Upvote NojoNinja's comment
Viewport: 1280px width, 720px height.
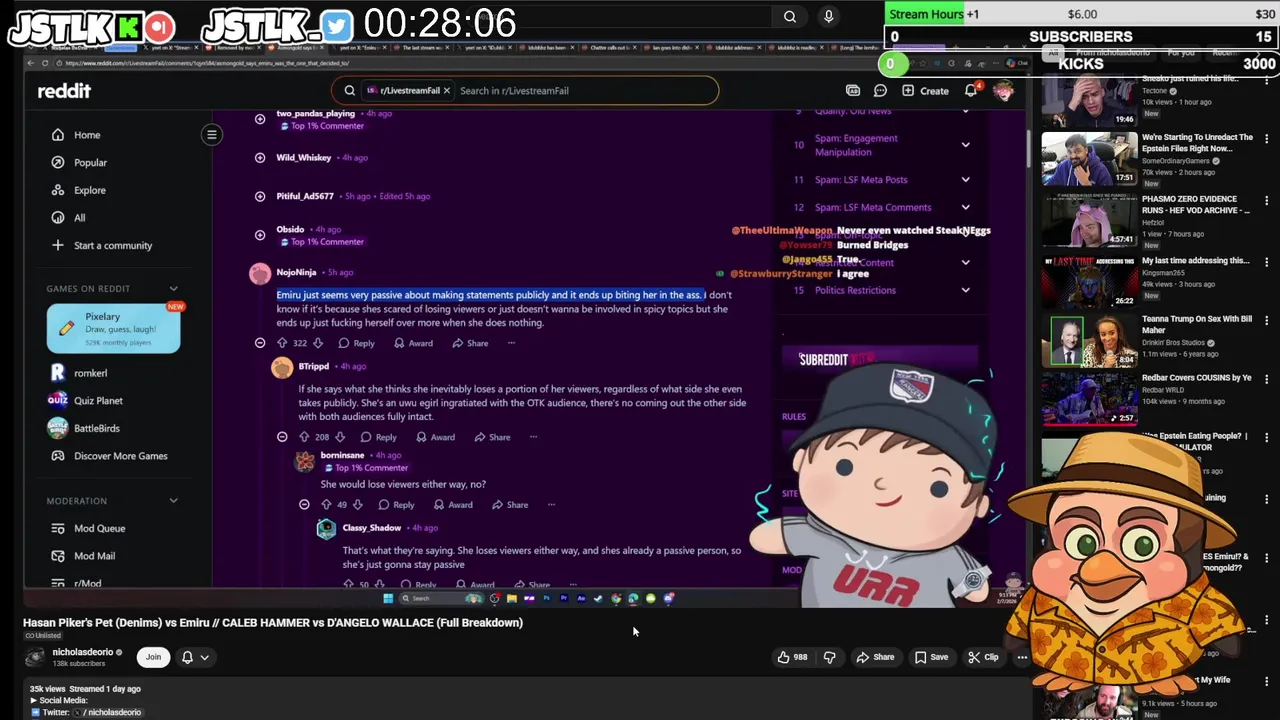[282, 343]
